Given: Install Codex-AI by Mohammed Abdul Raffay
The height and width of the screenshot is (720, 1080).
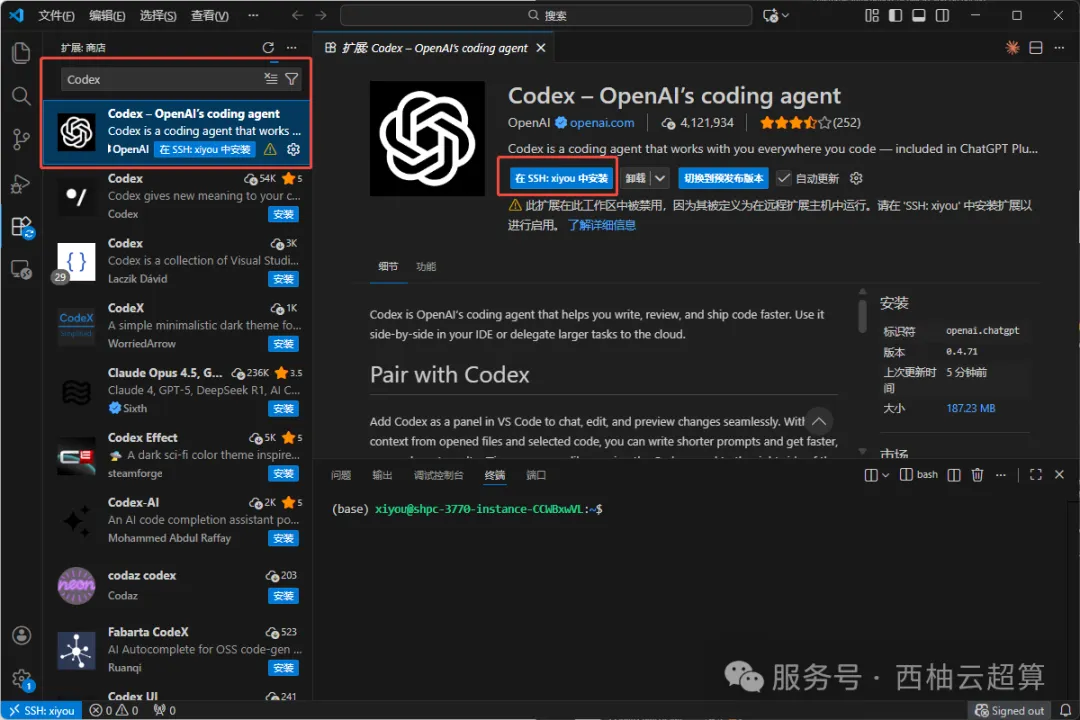Looking at the screenshot, I should point(283,539).
